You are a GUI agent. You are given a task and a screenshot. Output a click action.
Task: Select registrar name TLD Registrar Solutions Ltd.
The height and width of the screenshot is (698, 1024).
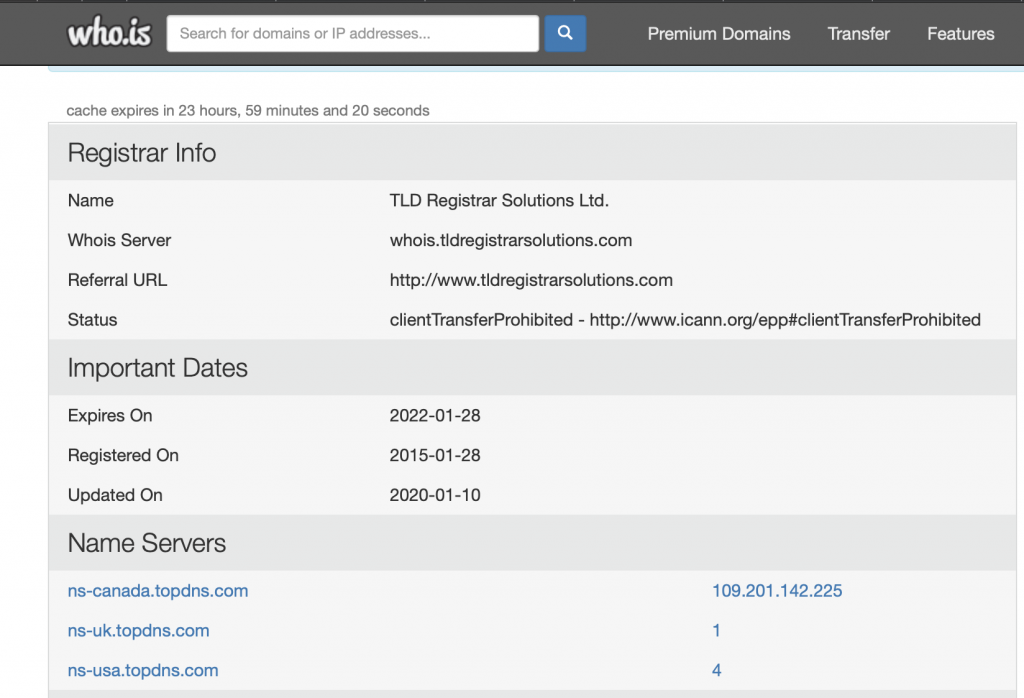[499, 200]
